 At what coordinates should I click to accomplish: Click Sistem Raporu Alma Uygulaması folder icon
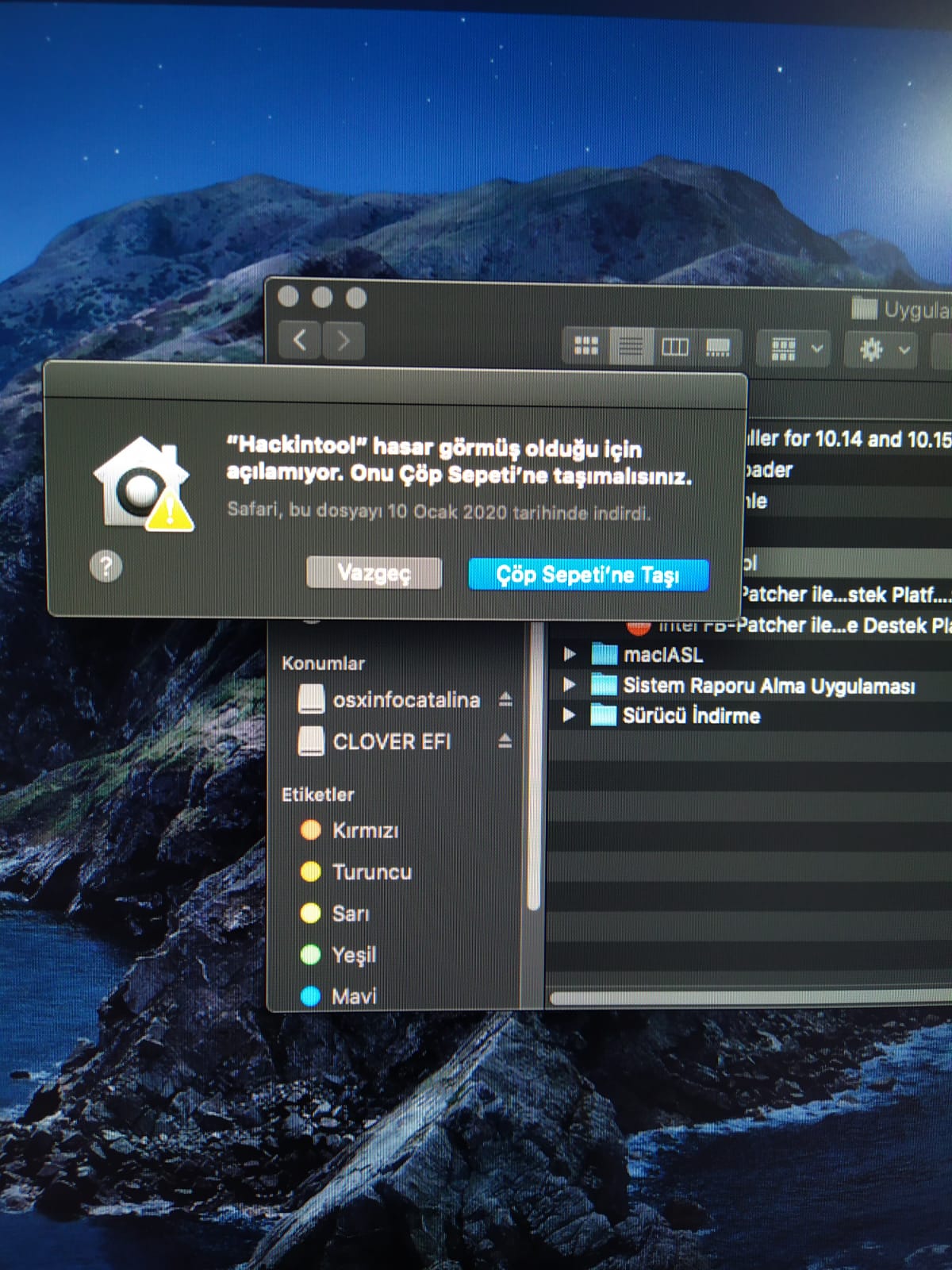[x=605, y=684]
